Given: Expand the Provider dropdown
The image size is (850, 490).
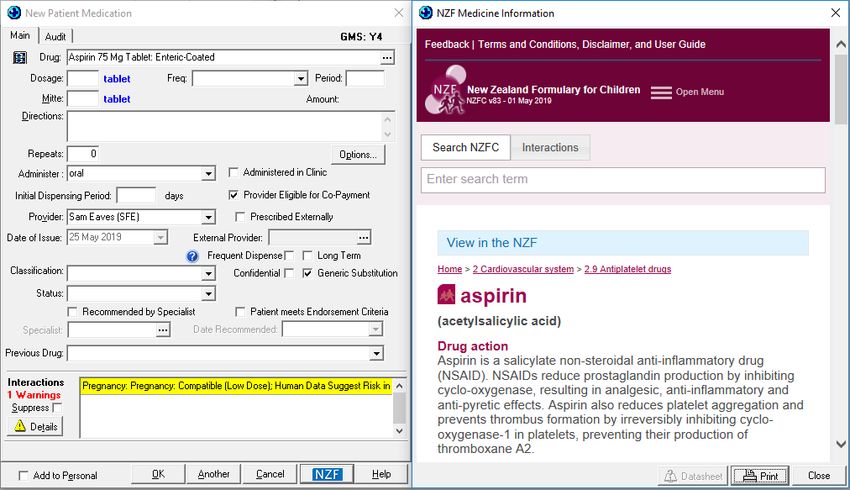Looking at the screenshot, I should 208,217.
